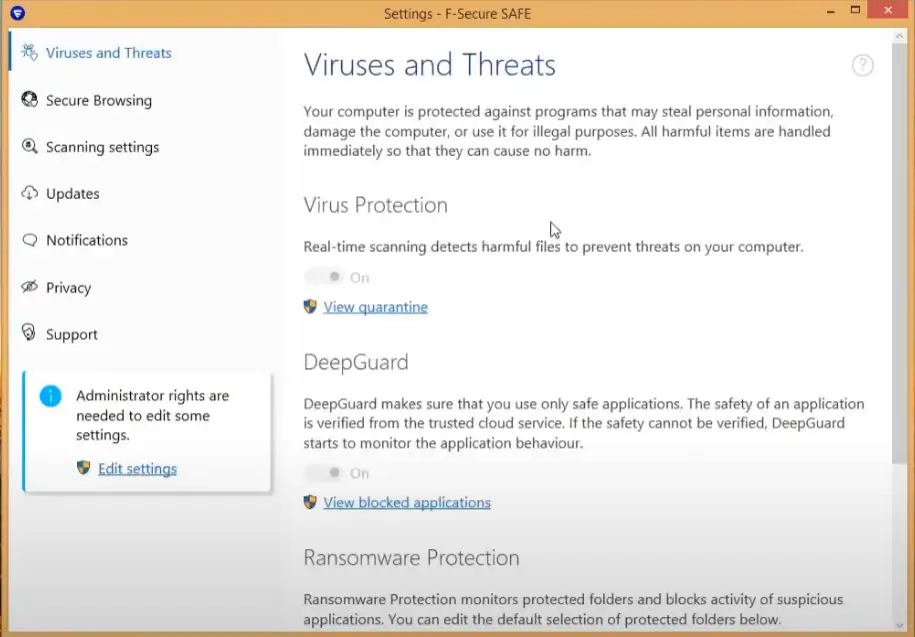The image size is (915, 637).
Task: Click the F-Secure logo in the title bar
Action: coord(16,13)
